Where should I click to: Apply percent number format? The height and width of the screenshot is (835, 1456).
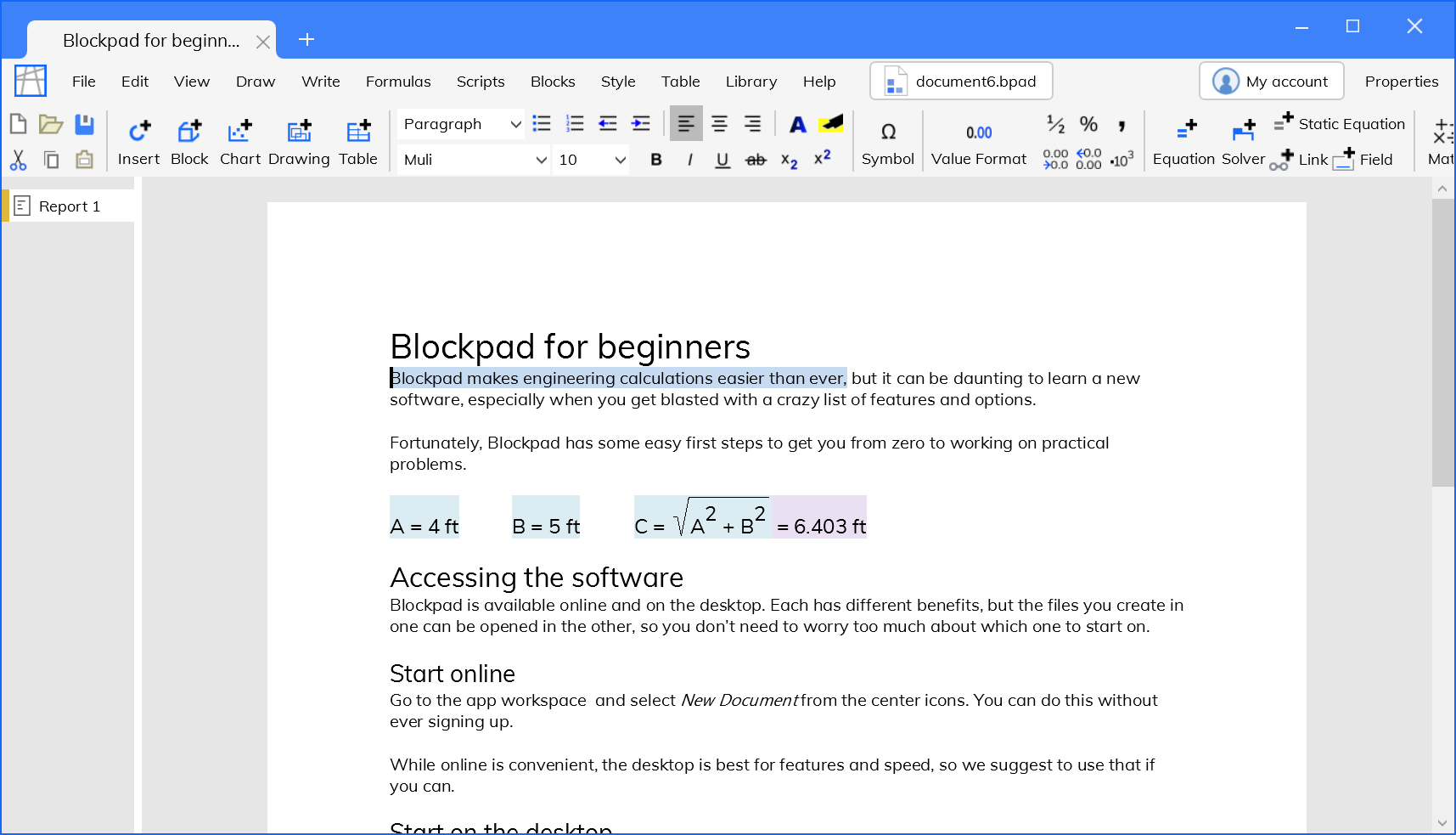coord(1088,124)
